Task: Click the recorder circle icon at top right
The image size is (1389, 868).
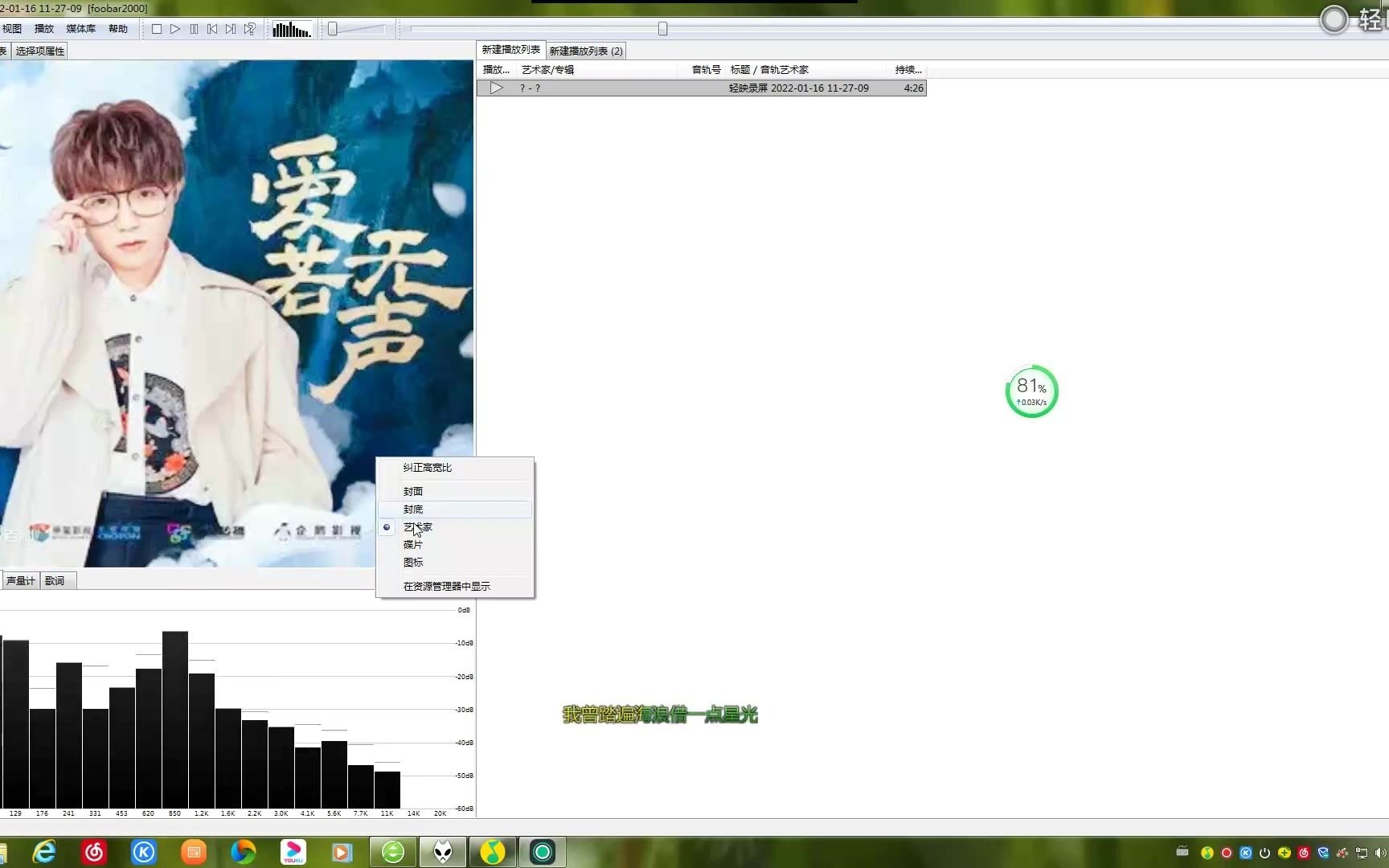Action: (x=1334, y=19)
